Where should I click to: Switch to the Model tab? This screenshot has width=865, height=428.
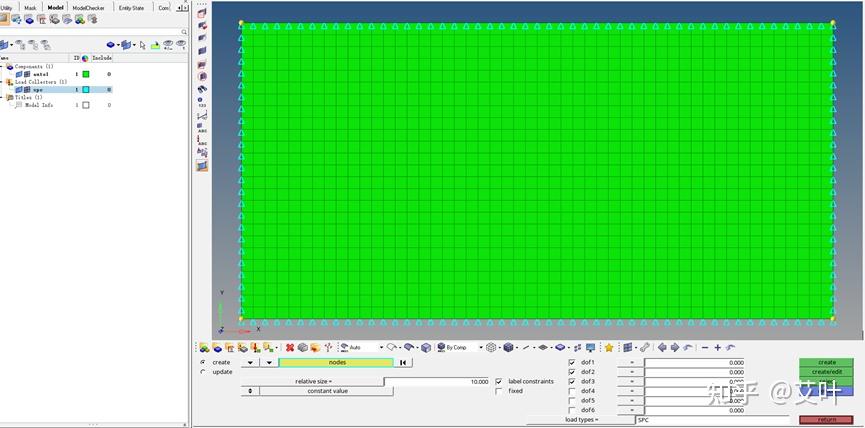tap(55, 8)
